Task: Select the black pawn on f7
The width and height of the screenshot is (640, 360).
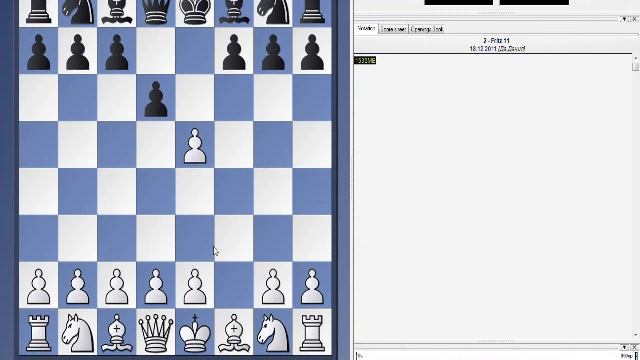Action: point(234,52)
